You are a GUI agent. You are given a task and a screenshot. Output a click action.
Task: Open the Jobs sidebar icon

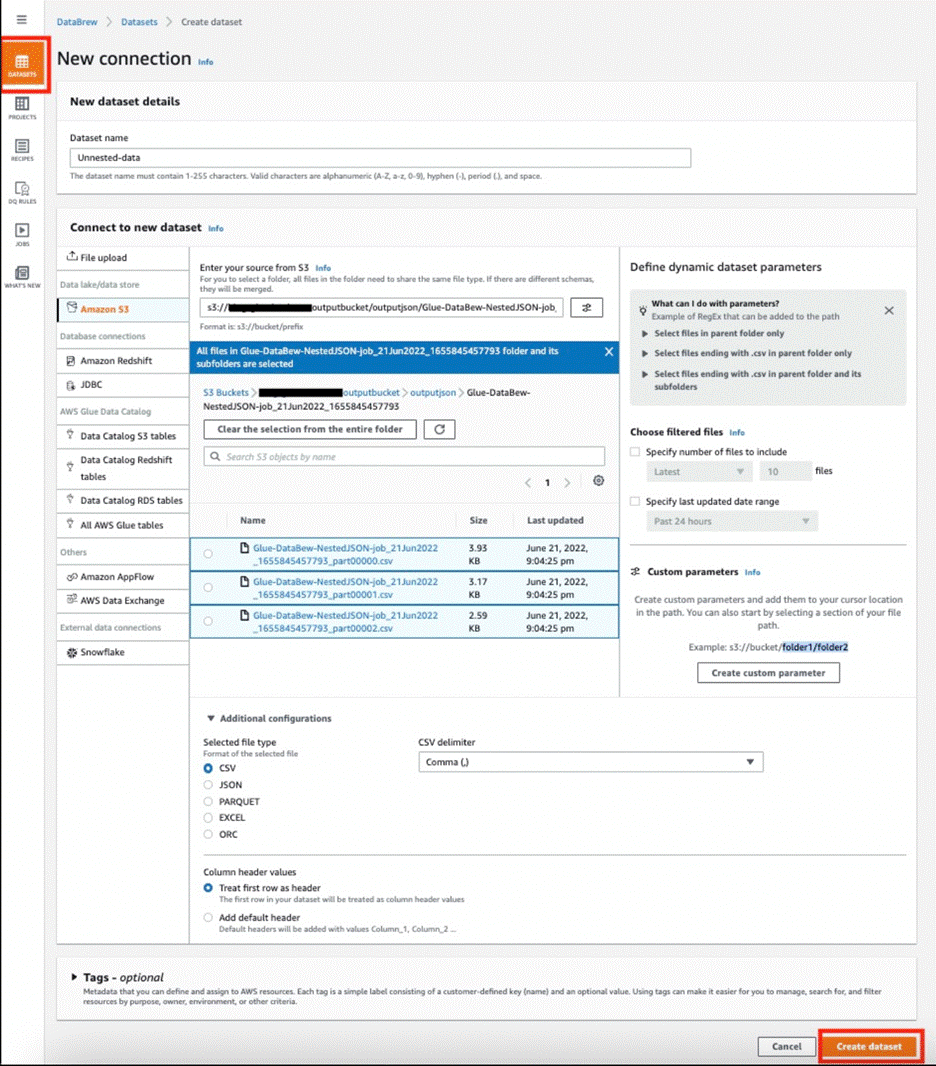[x=22, y=234]
